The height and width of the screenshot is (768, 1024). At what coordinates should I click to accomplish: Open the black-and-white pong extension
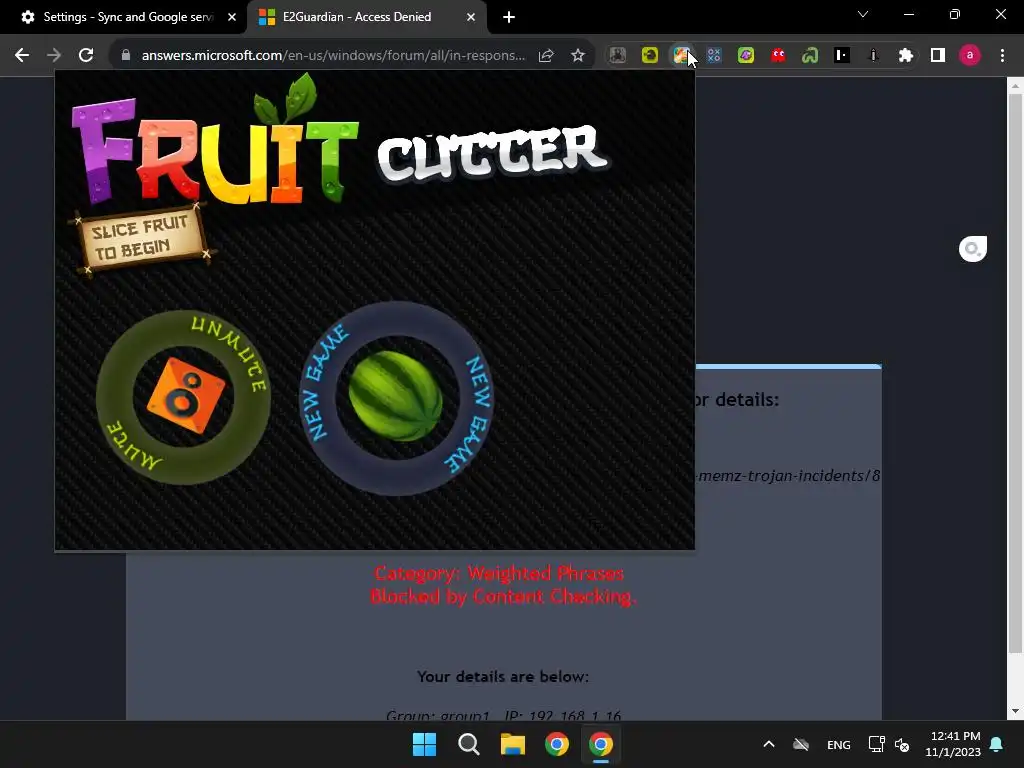click(x=842, y=56)
